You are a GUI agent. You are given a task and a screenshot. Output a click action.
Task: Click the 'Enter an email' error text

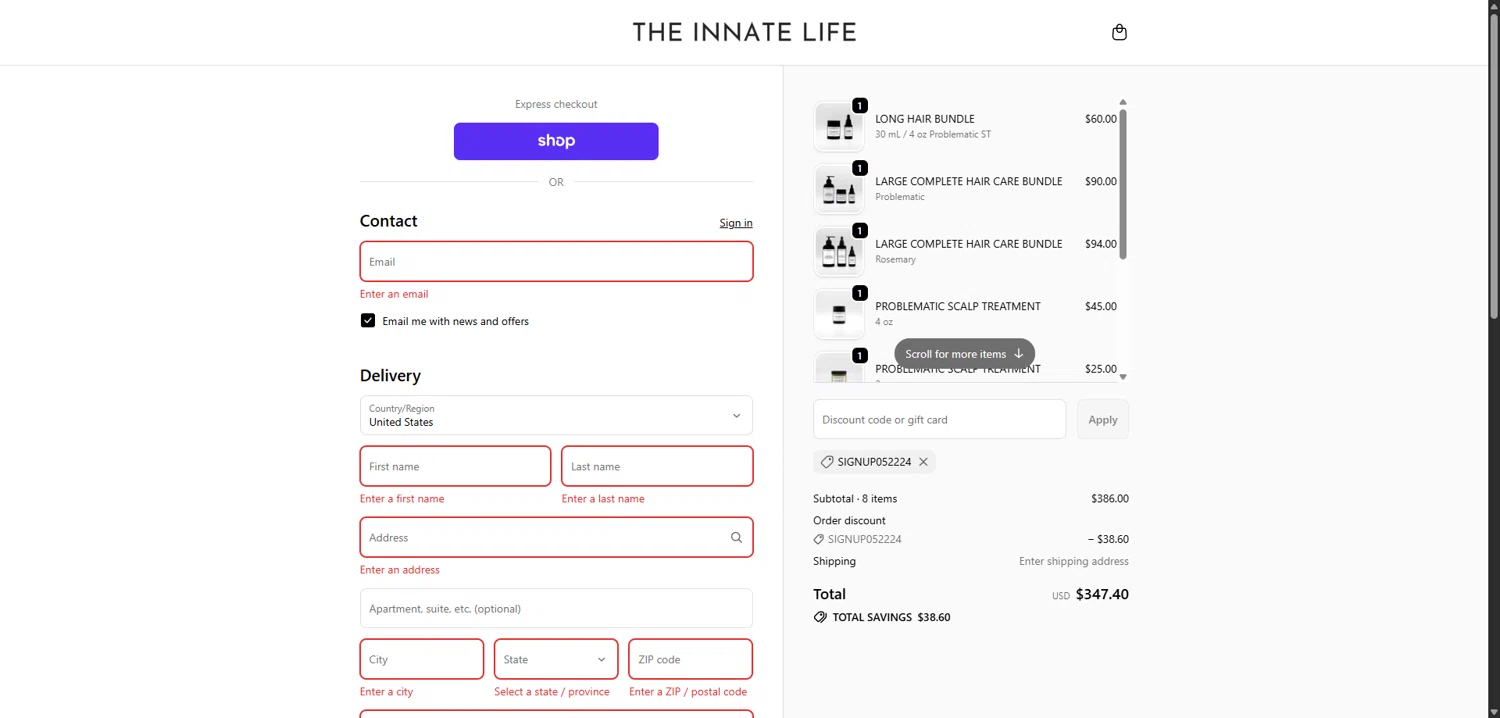(x=394, y=294)
